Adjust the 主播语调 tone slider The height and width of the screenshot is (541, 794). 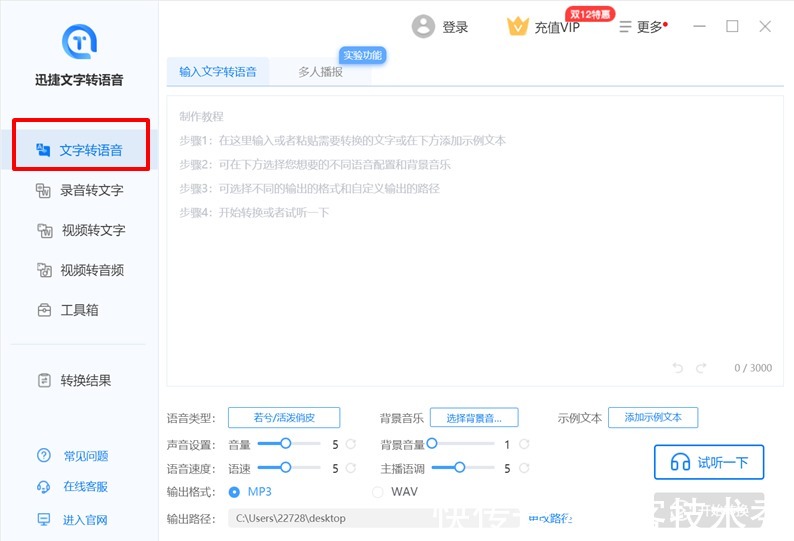coord(463,468)
